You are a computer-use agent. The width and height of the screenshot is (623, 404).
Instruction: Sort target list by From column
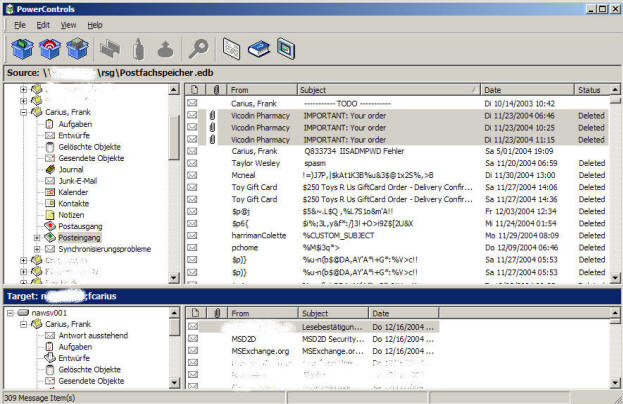point(262,313)
